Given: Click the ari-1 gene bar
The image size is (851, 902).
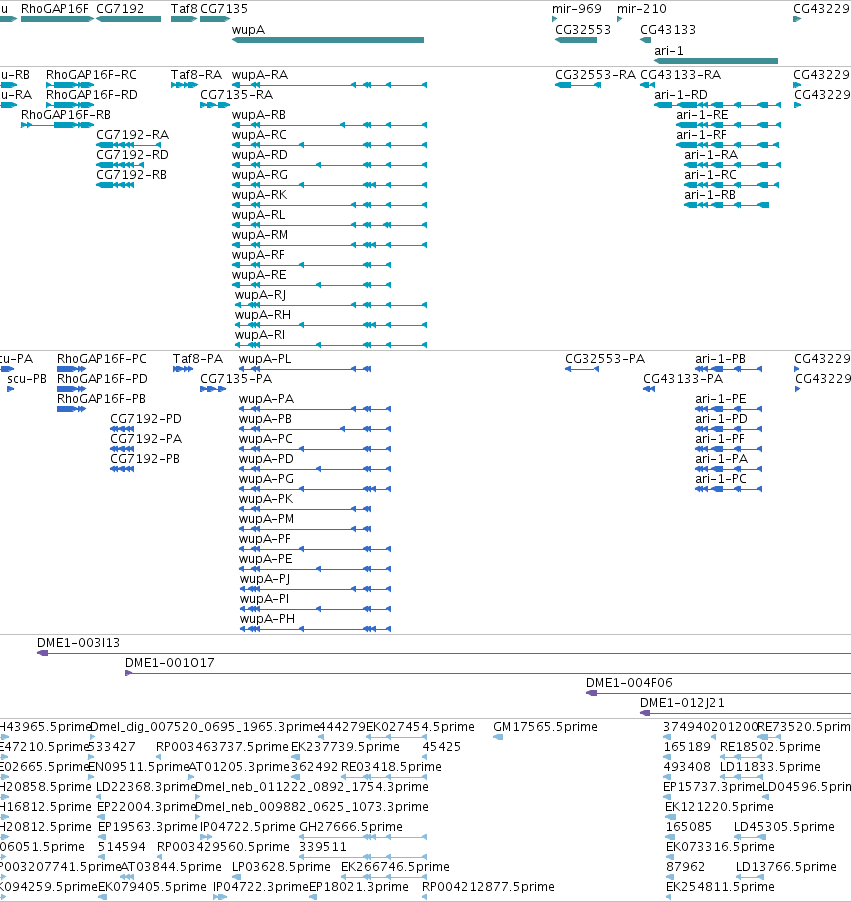Looking at the screenshot, I should 716,61.
